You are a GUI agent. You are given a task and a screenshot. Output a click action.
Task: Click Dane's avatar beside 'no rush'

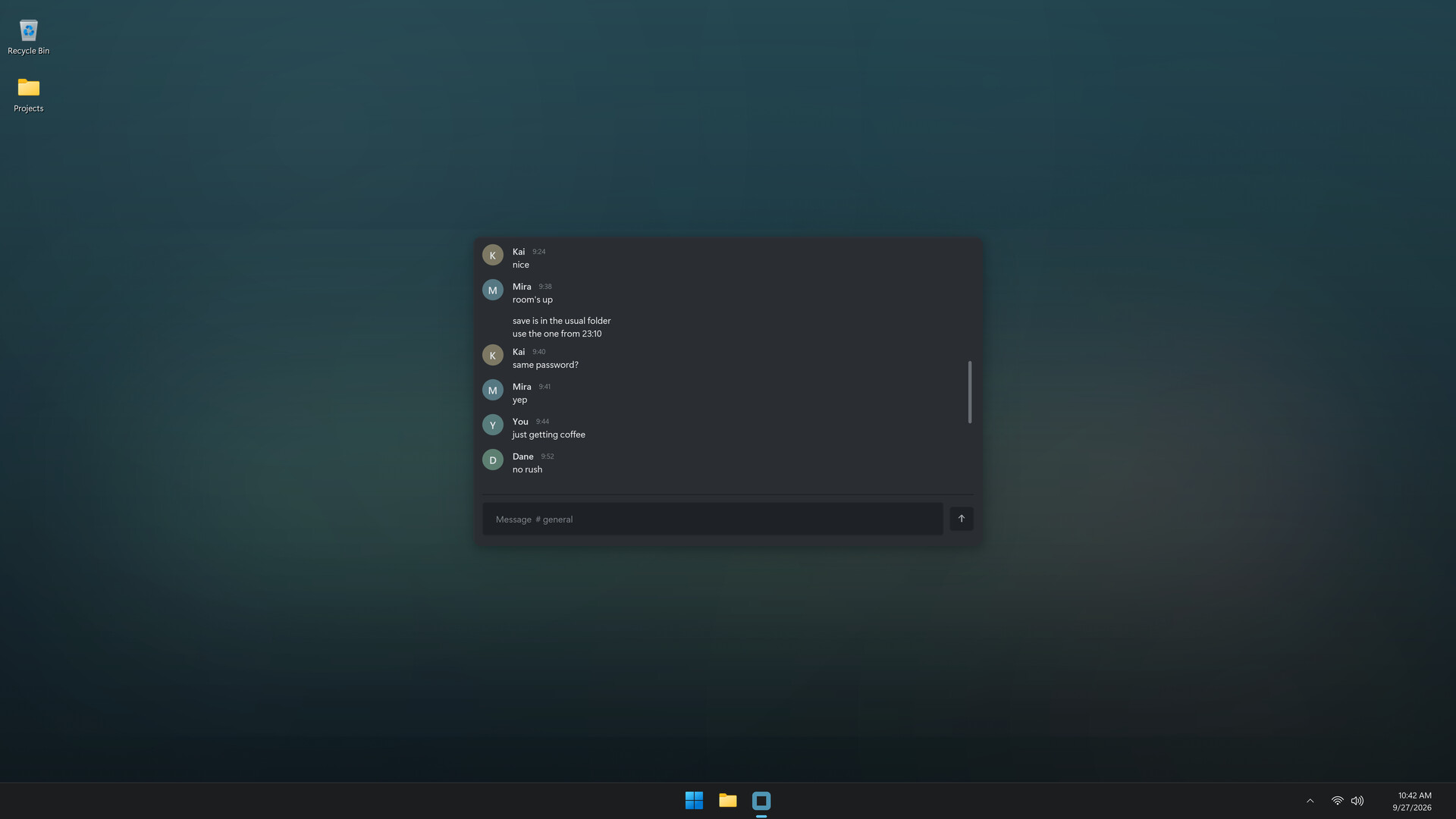[493, 460]
